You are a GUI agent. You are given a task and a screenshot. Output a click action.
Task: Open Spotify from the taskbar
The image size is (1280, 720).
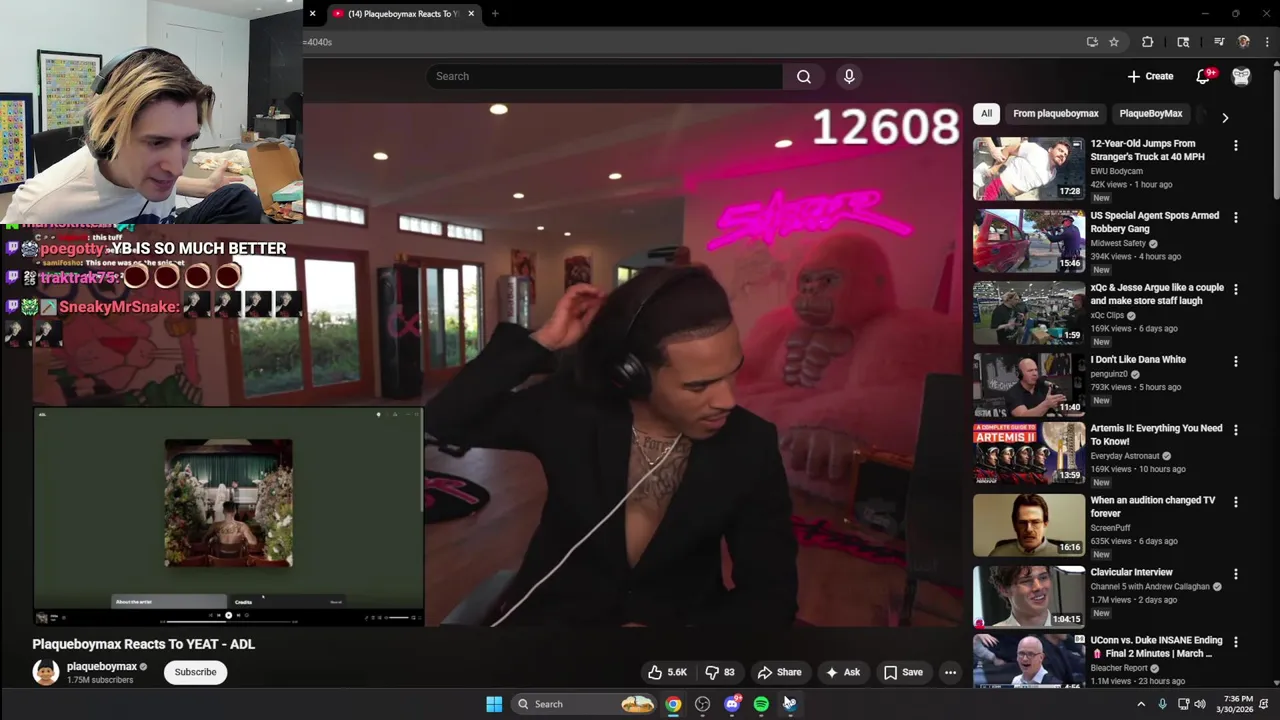(x=761, y=704)
